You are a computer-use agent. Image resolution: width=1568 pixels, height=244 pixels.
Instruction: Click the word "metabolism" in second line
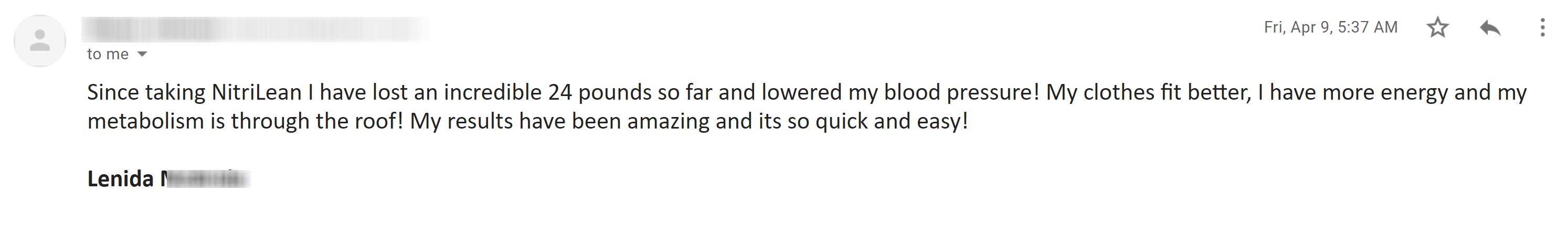point(145,122)
